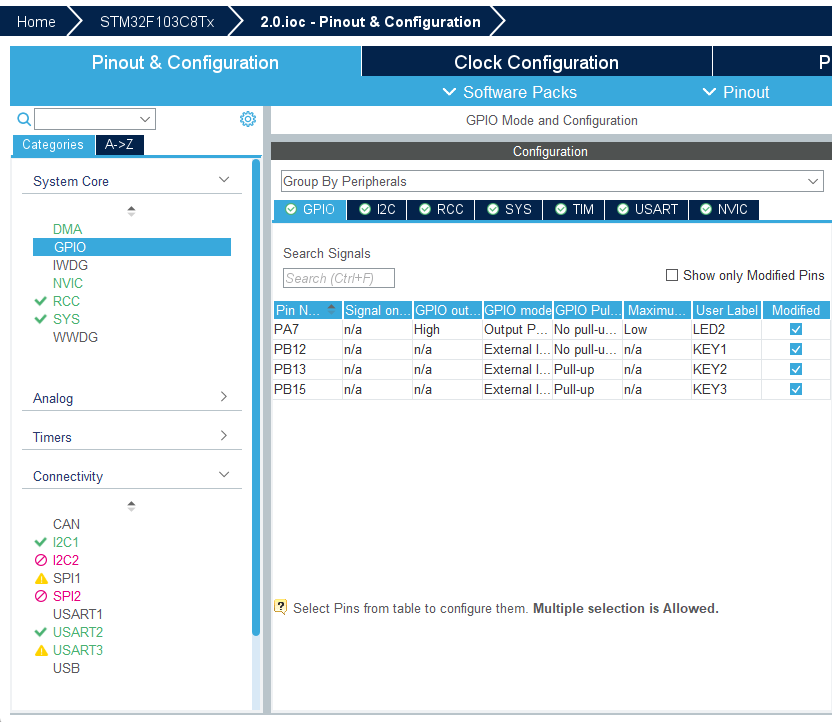Open the RCC configuration tab
The width and height of the screenshot is (832, 722).
tap(441, 210)
